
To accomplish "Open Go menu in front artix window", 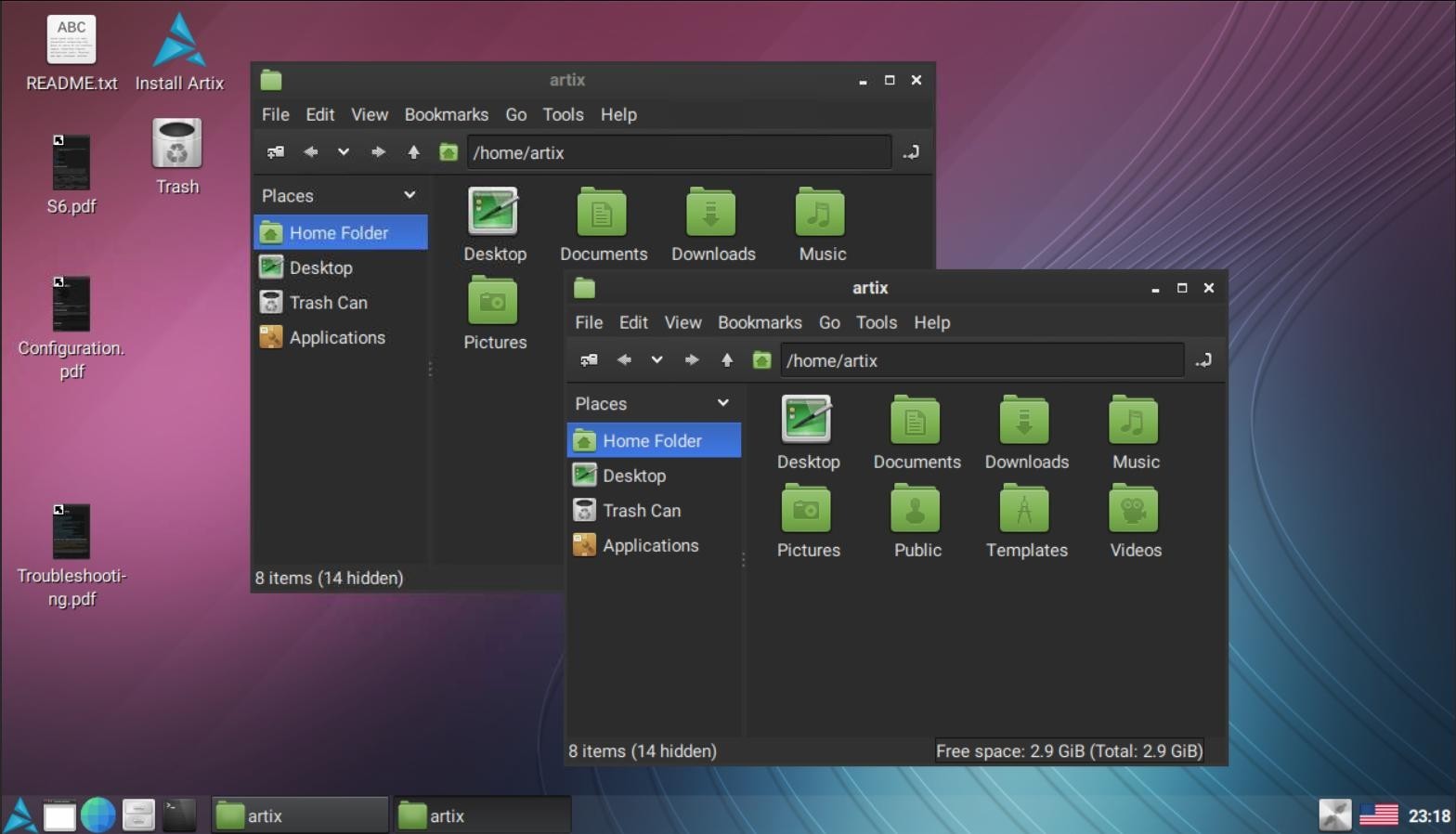I will pos(829,322).
